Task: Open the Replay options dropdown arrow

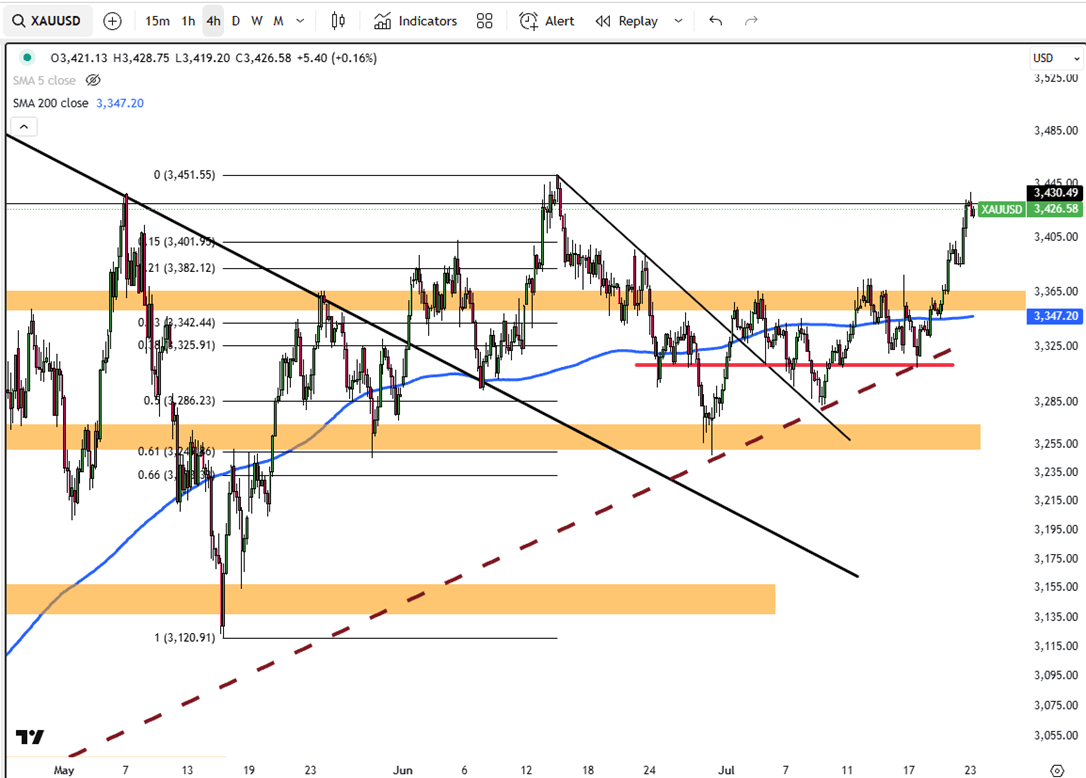Action: tap(679, 21)
